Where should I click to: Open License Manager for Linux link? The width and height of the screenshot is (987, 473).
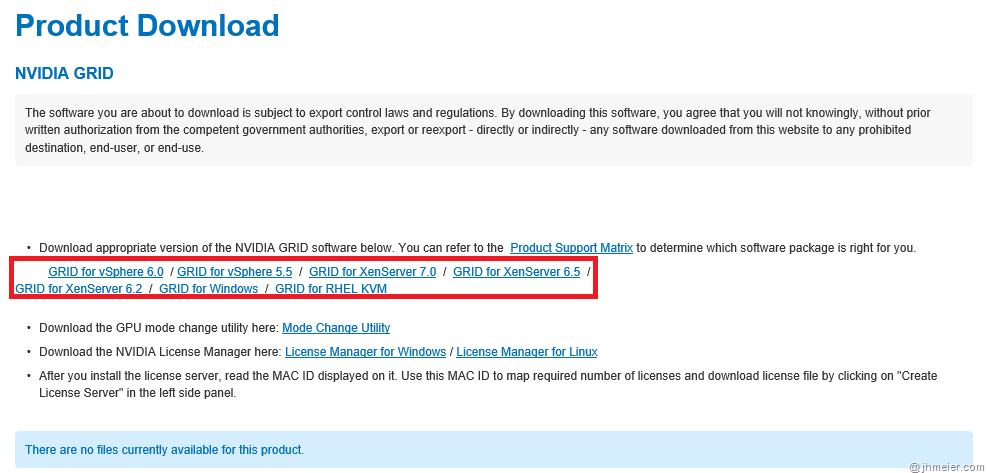click(527, 352)
